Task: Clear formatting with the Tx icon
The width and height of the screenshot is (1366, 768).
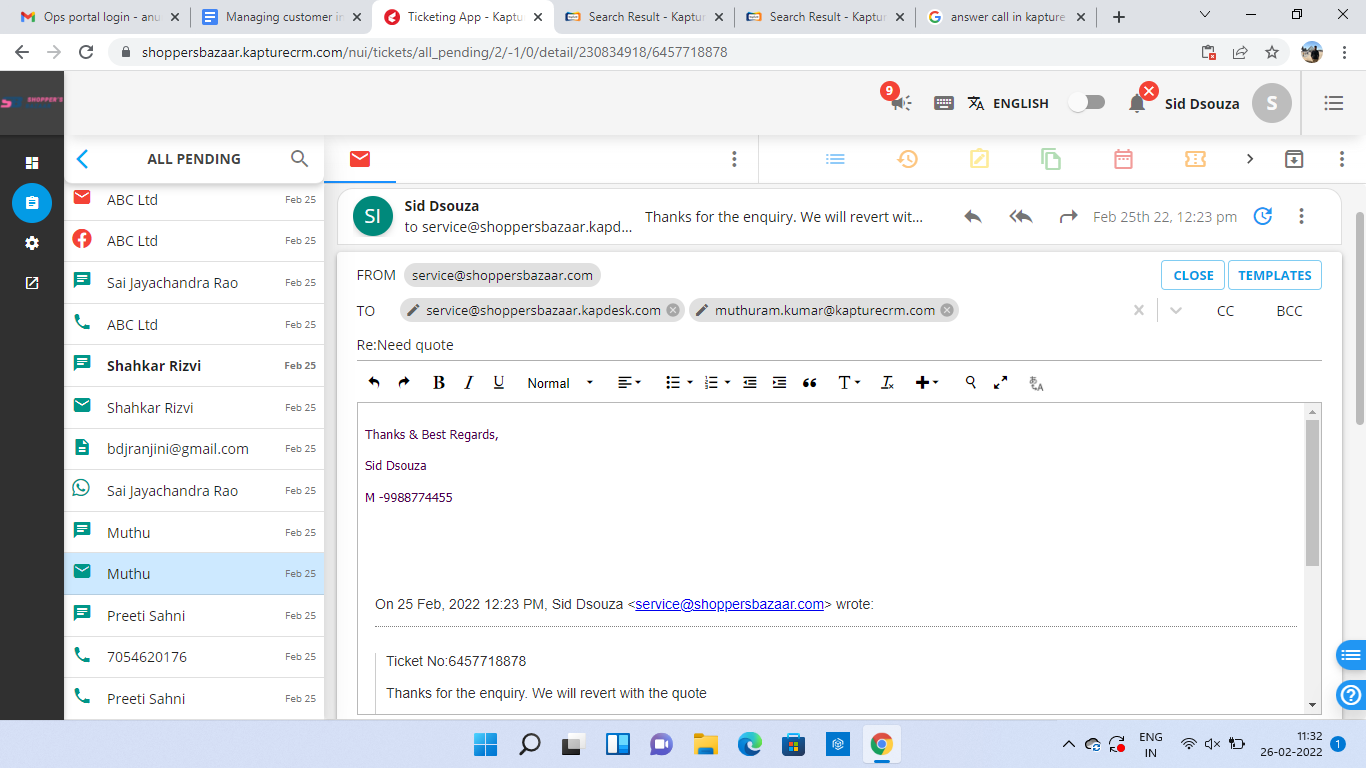Action: click(x=887, y=382)
